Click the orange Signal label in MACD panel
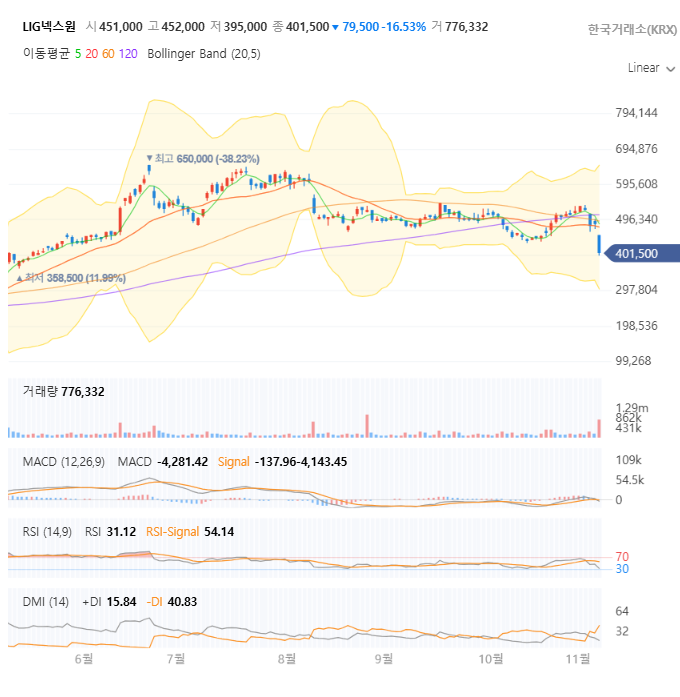The width and height of the screenshot is (680, 697). [x=234, y=462]
